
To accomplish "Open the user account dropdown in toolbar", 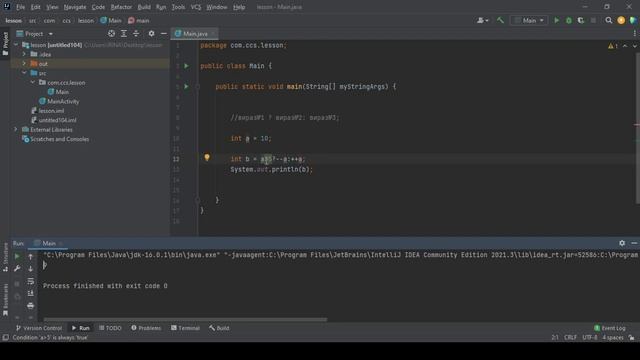I will [482, 20].
